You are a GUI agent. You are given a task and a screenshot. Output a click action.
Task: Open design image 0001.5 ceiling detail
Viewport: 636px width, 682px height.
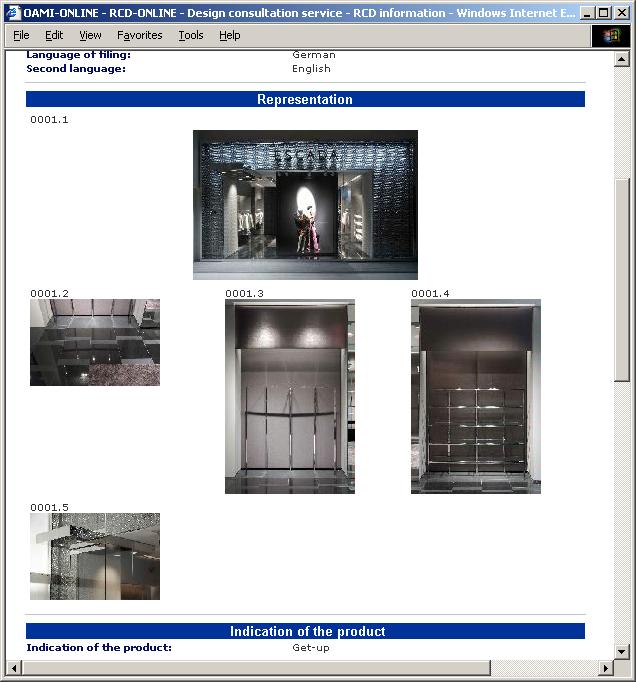95,556
